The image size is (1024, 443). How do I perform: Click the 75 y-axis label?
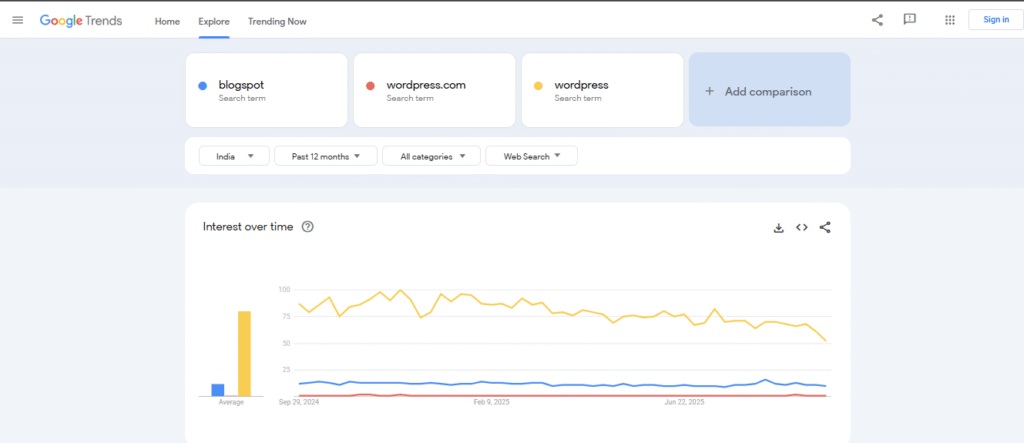click(285, 316)
